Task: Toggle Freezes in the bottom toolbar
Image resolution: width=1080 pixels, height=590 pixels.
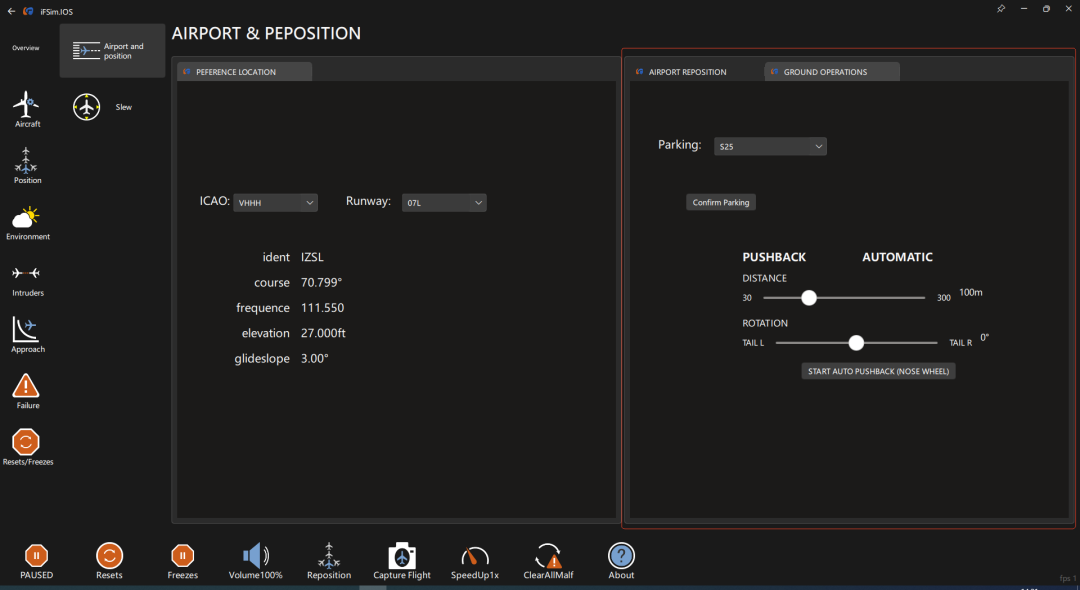Action: [x=182, y=556]
